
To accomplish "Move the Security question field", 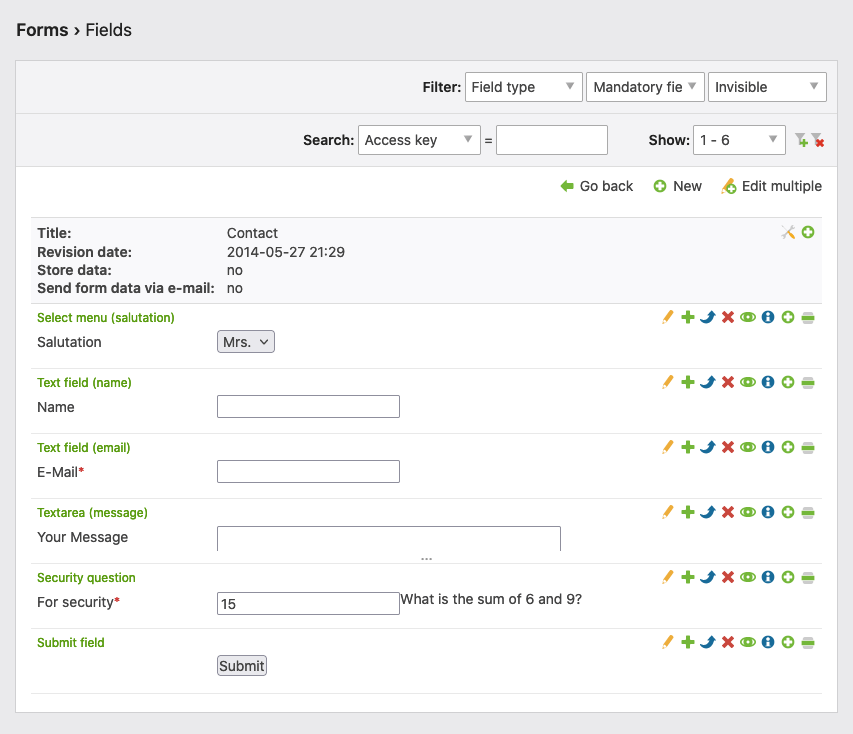I will [708, 577].
